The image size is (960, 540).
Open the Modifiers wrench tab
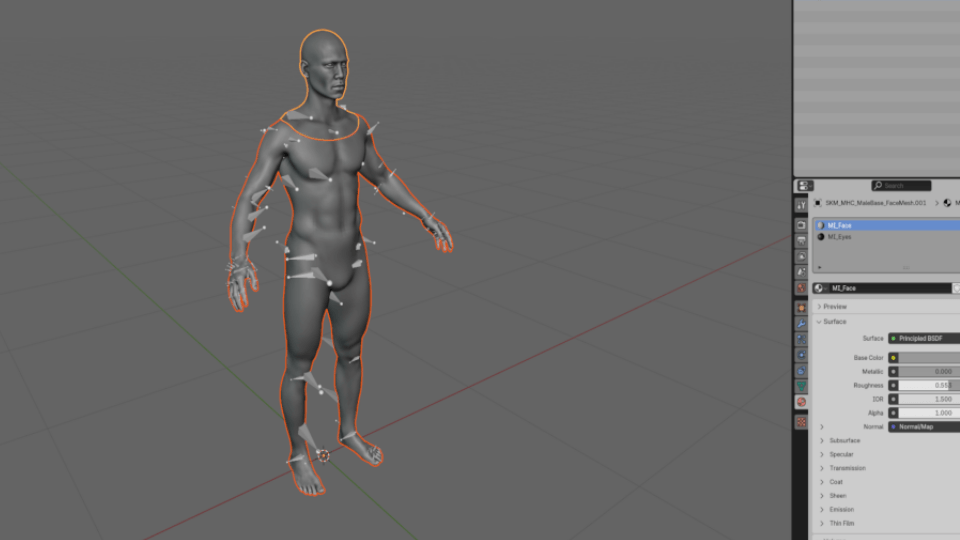point(801,324)
